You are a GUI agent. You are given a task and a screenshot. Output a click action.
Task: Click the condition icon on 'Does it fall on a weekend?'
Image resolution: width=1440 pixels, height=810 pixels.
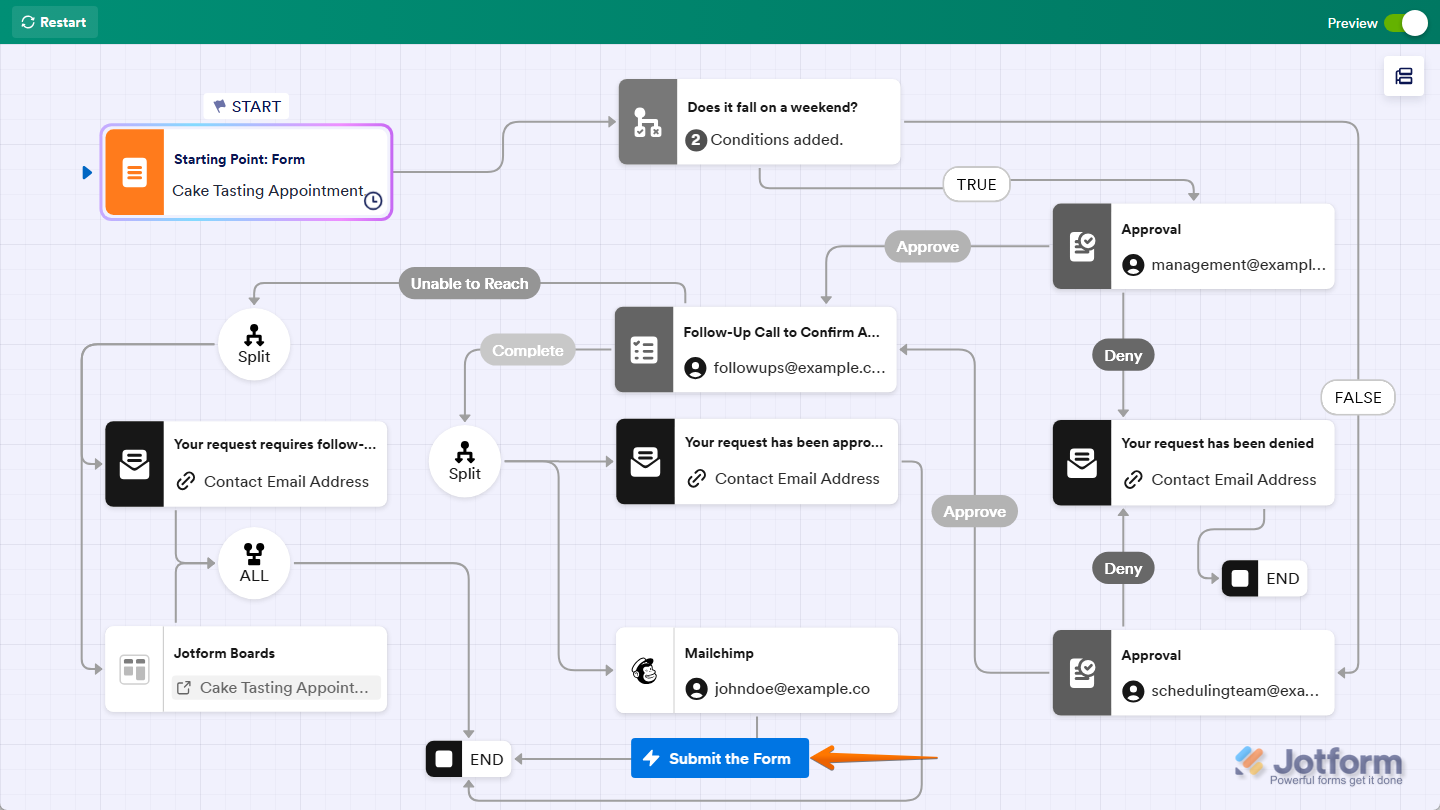pyautogui.click(x=647, y=122)
